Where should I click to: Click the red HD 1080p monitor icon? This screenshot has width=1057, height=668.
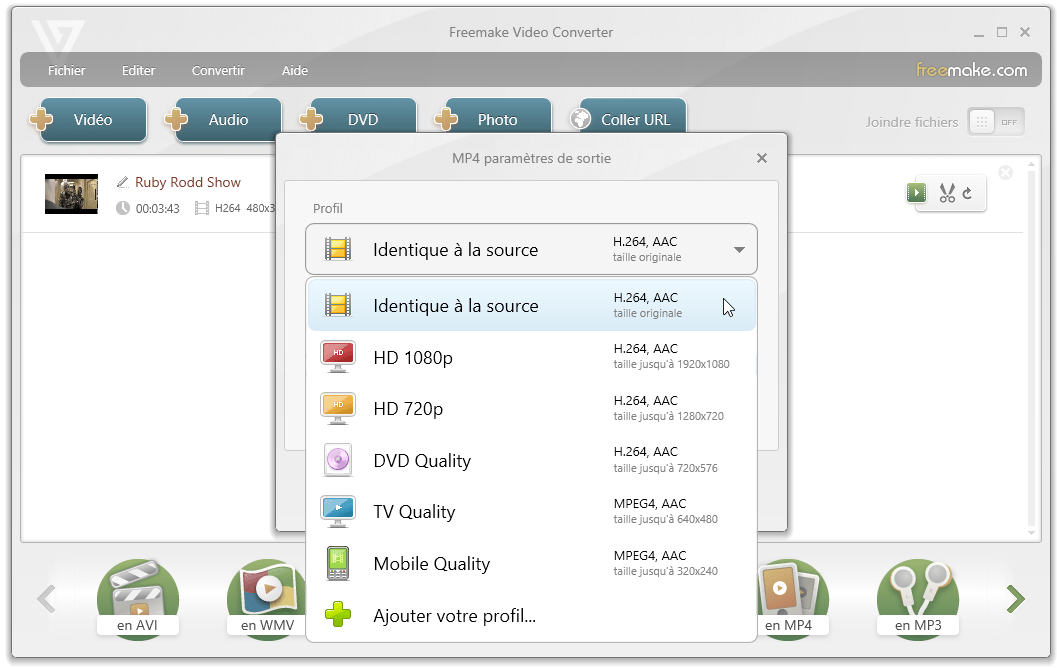click(338, 357)
